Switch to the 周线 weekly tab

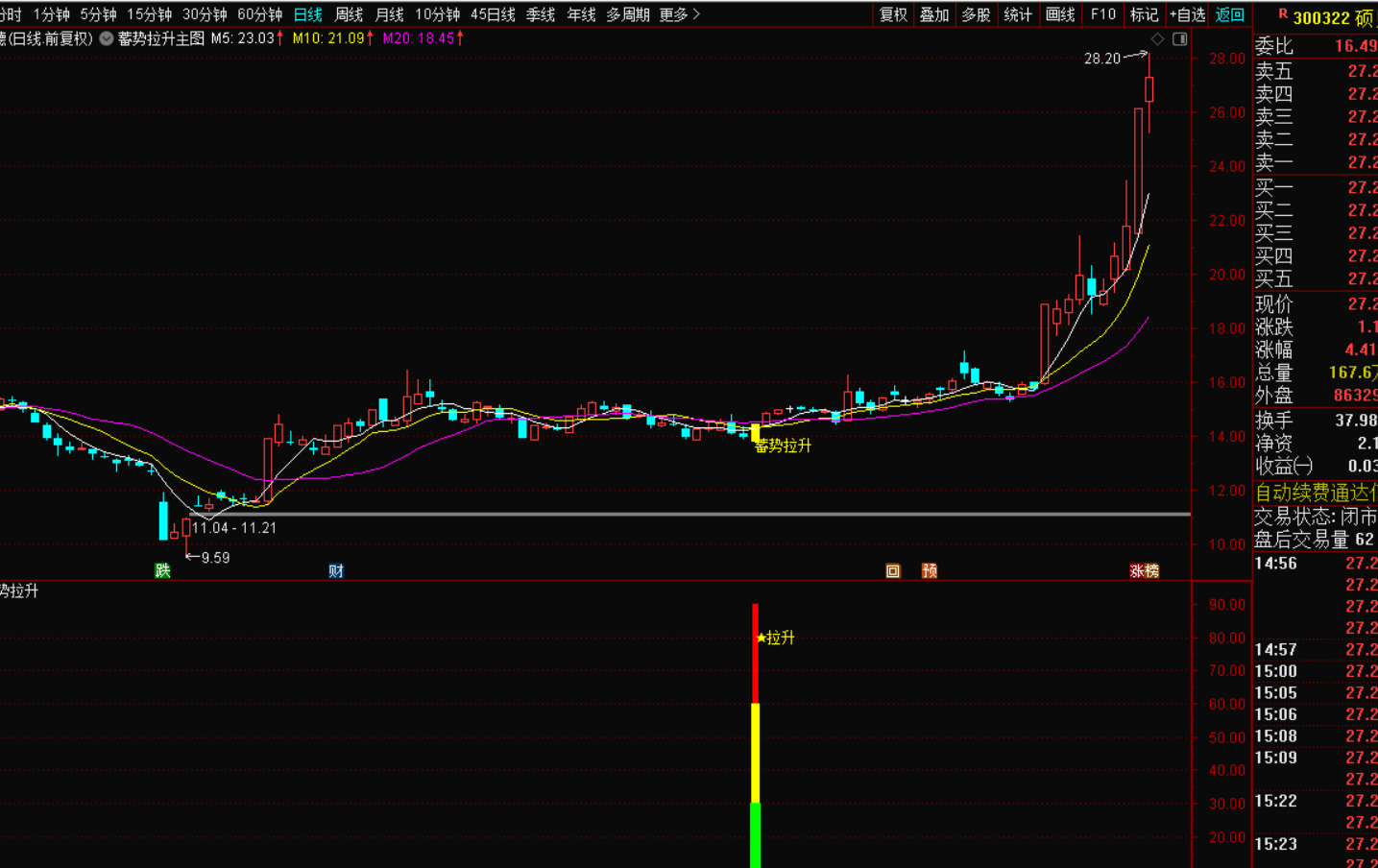349,14
